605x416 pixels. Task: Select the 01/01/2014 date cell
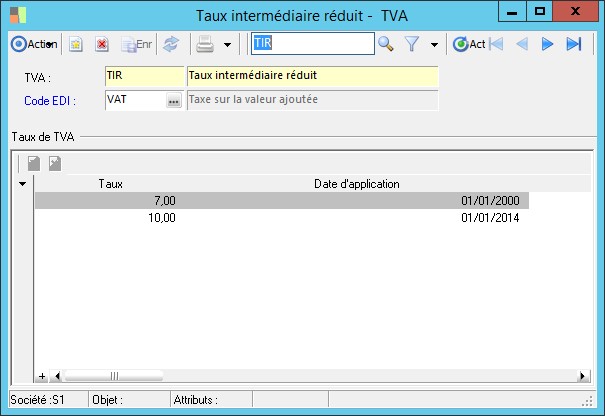pos(490,218)
